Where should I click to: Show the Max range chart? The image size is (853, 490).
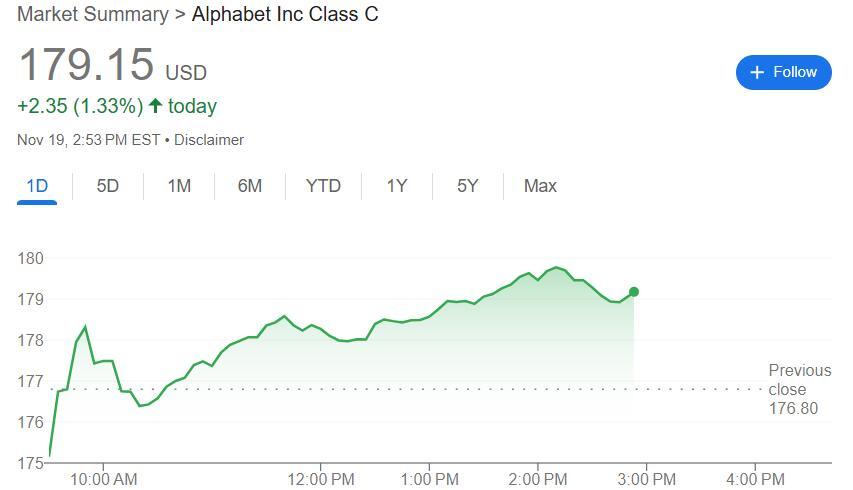pyautogui.click(x=540, y=186)
